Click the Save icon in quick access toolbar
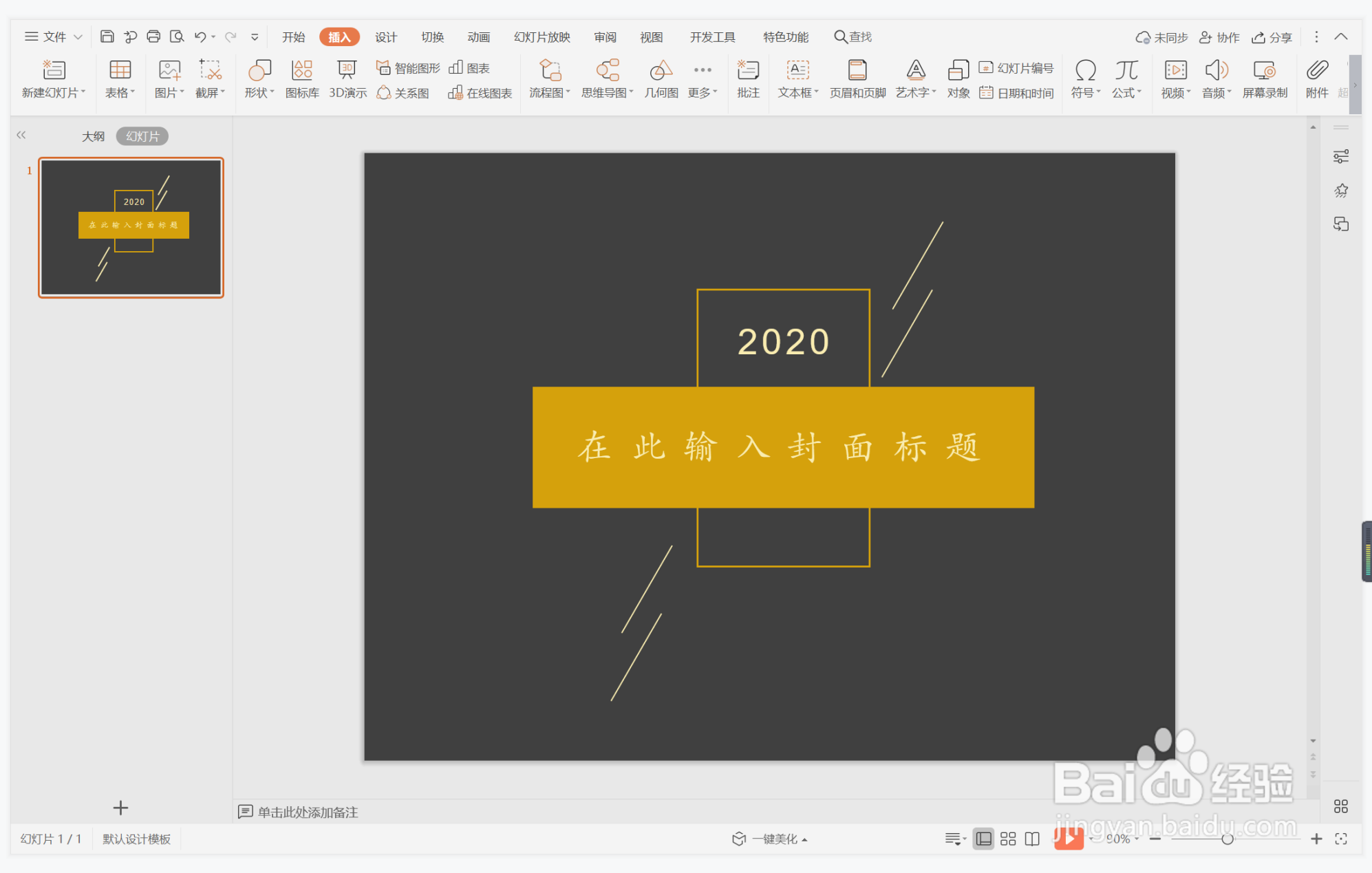Viewport: 1372px width, 873px height. [107, 36]
